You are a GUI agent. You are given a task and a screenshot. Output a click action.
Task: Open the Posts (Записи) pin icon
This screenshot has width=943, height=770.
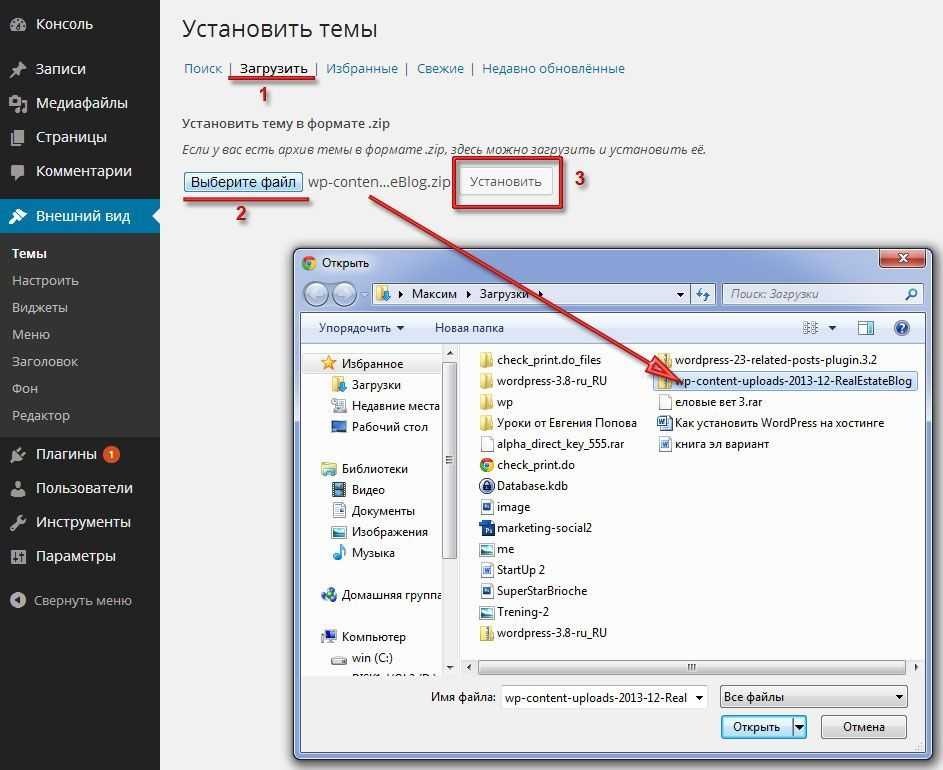[x=17, y=70]
